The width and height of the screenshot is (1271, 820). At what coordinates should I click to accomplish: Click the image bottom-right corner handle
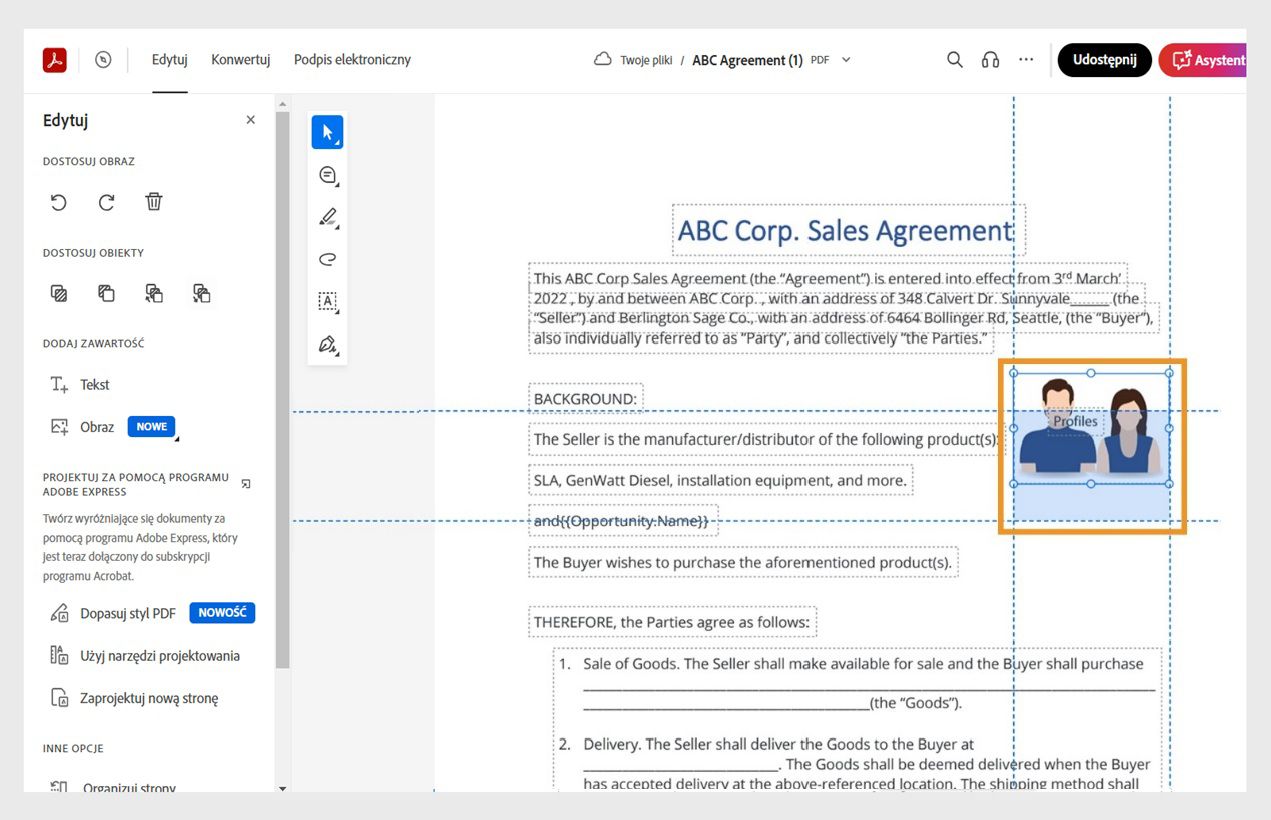click(1169, 484)
